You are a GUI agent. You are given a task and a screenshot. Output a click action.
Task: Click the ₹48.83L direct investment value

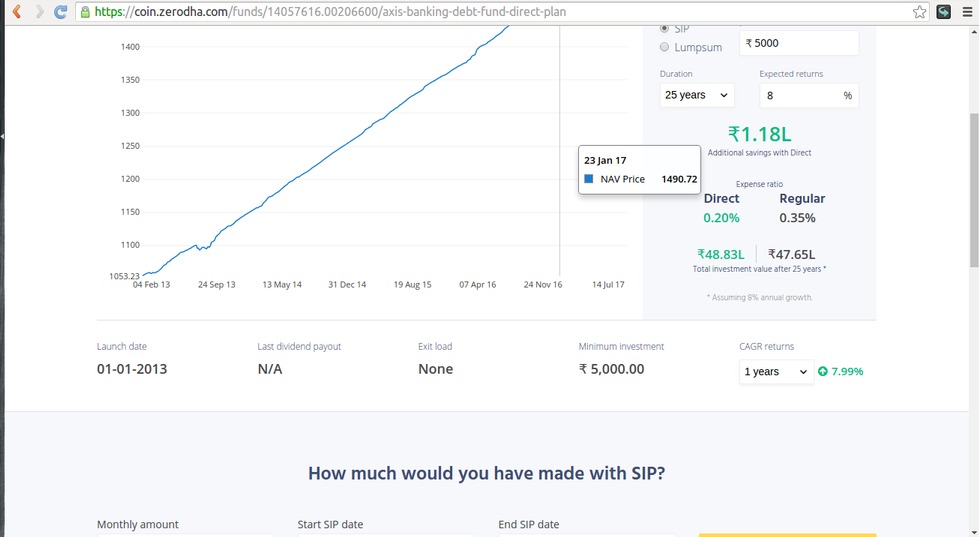tap(721, 254)
